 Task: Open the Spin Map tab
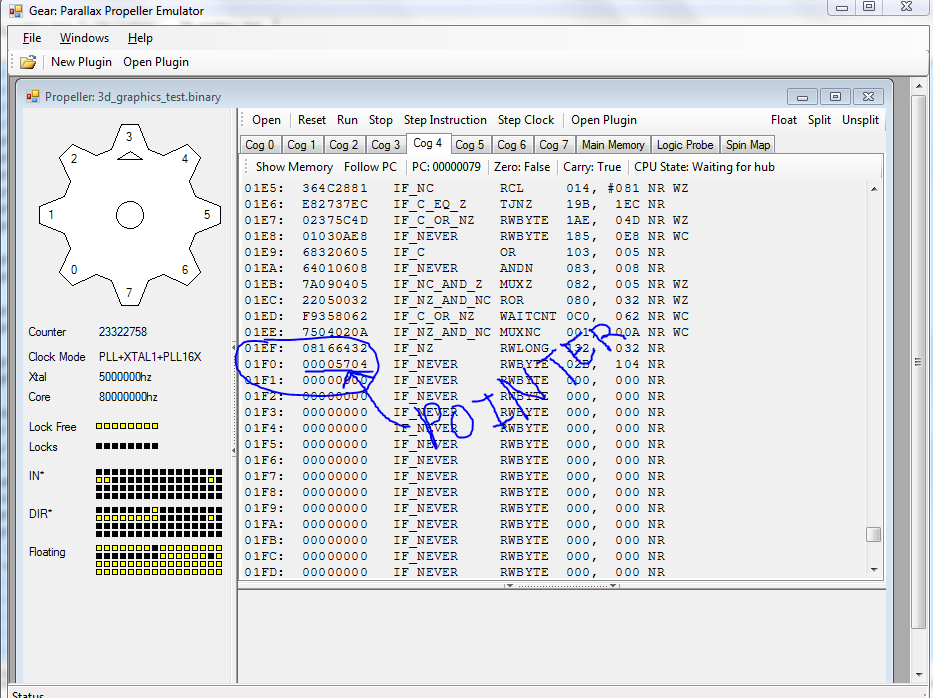coord(748,145)
